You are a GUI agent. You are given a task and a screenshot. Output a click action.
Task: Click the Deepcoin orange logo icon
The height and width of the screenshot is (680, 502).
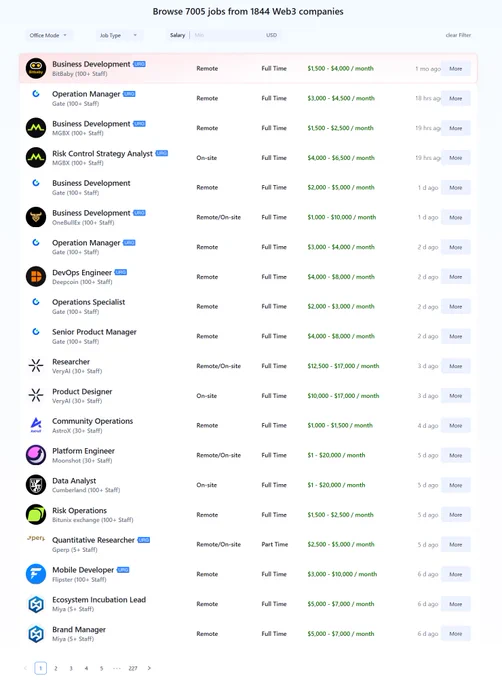36,277
